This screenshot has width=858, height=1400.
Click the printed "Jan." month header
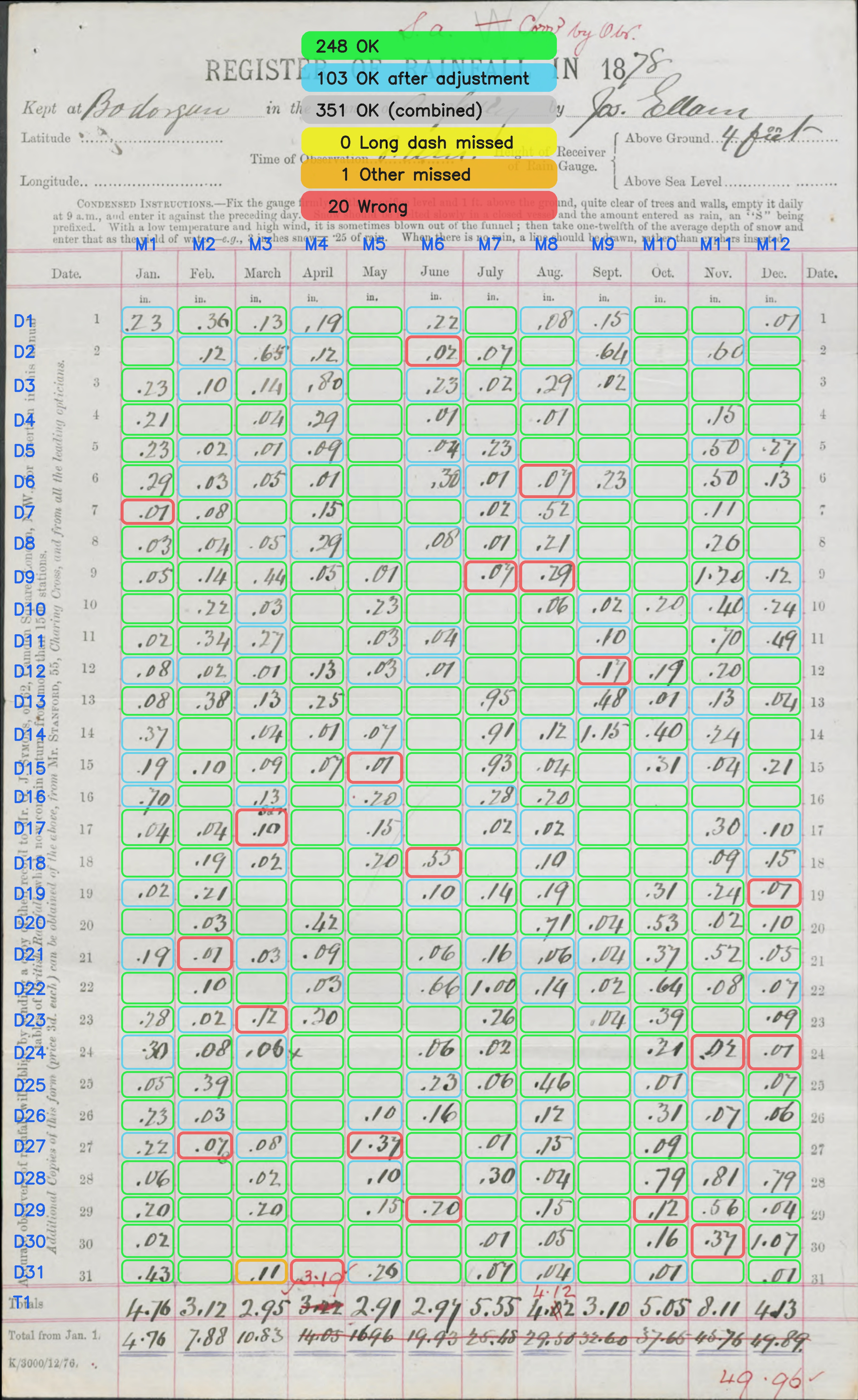(148, 274)
